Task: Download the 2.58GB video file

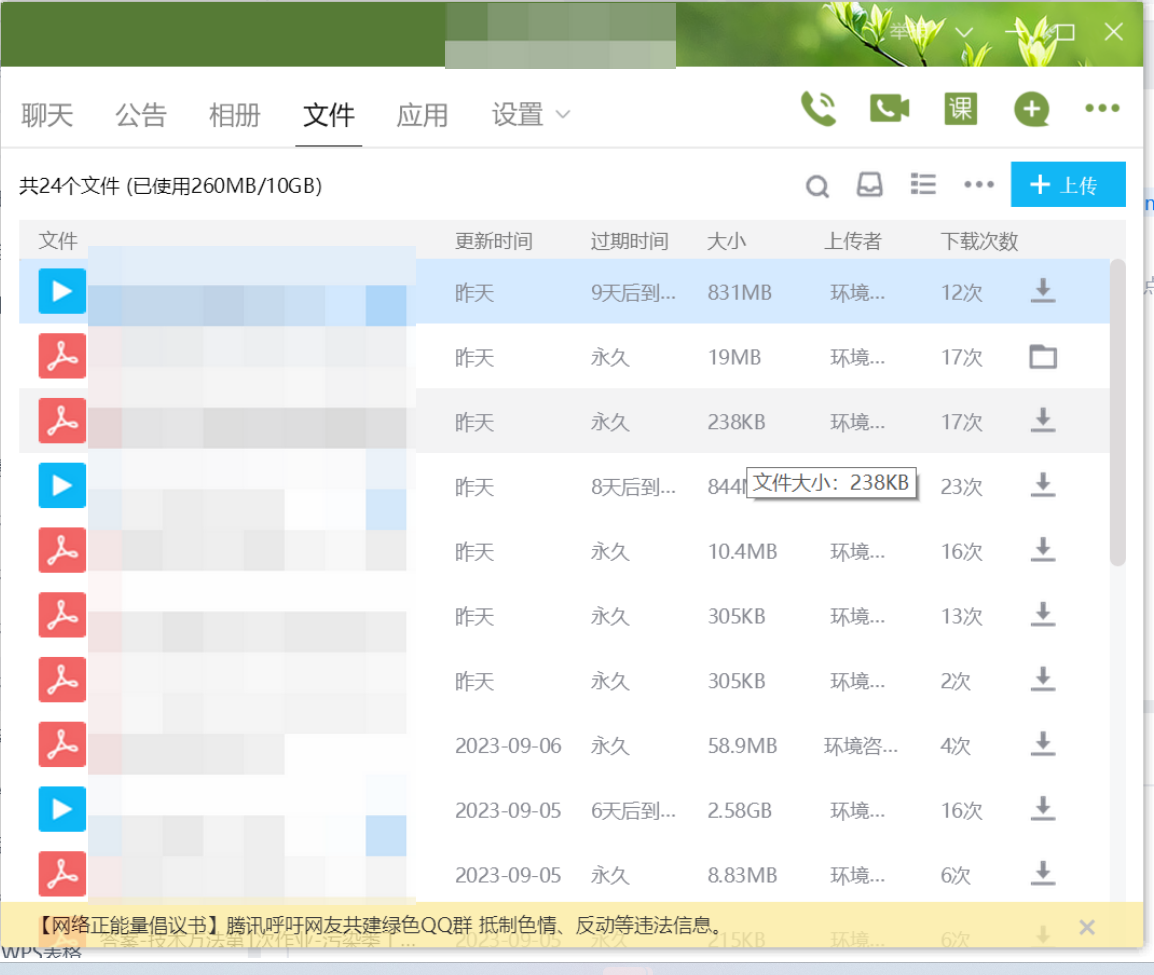Action: click(x=1043, y=809)
